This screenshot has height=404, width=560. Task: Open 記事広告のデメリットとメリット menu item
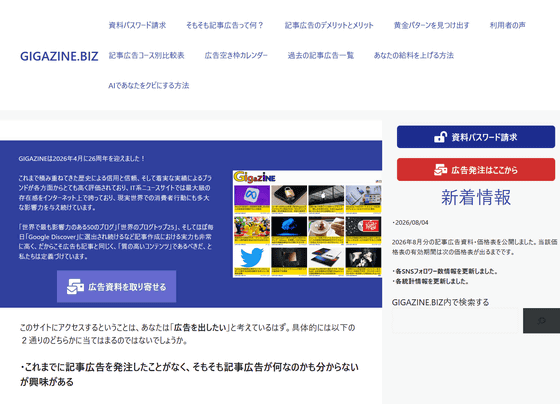[x=329, y=25]
